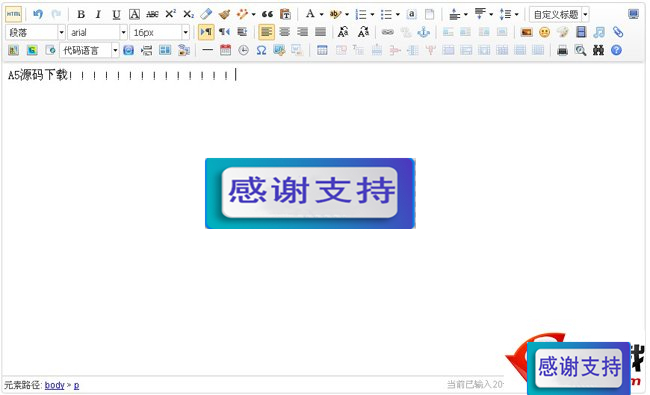Insert special character with omega icon
The width and height of the screenshot is (650, 395).
pyautogui.click(x=261, y=51)
